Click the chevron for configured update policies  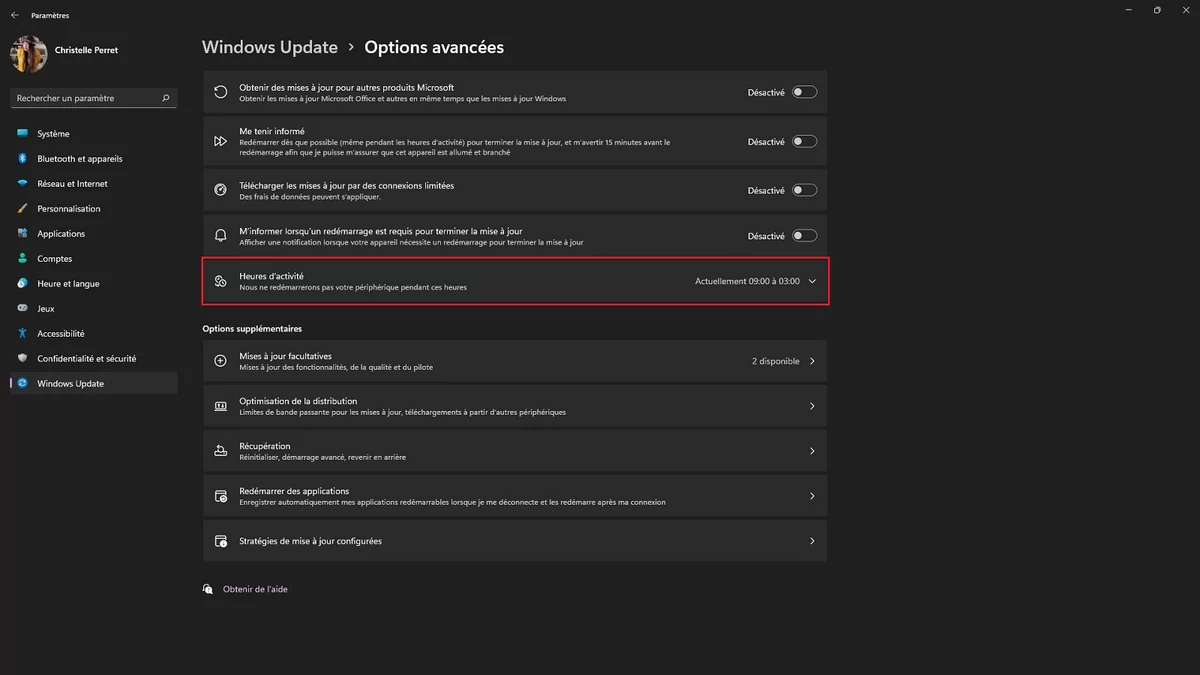812,541
